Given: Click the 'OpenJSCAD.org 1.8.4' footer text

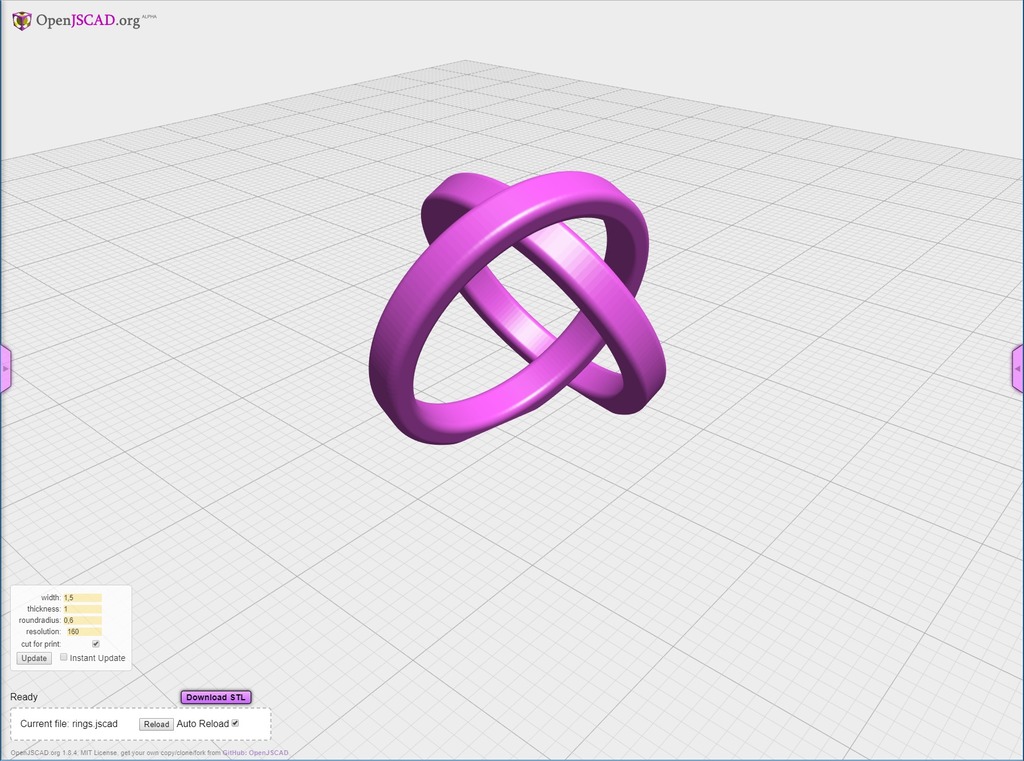Looking at the screenshot, I should [x=44, y=753].
